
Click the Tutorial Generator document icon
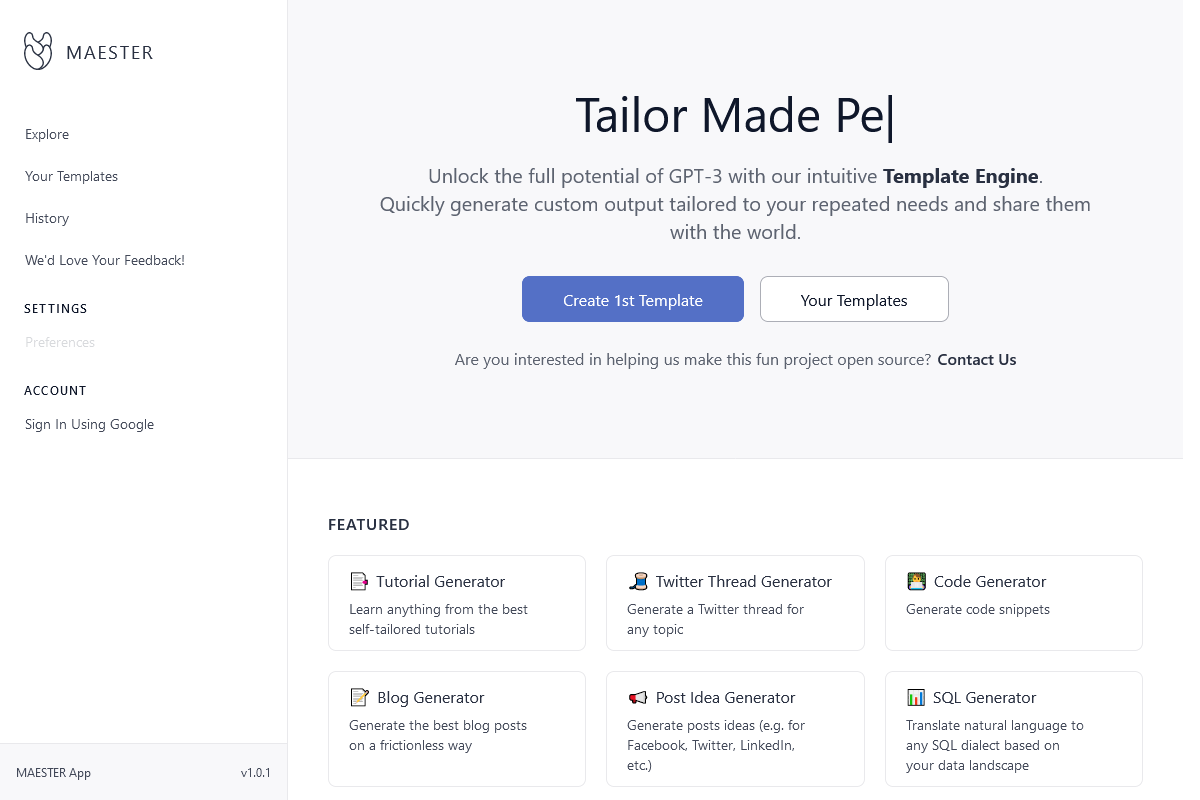point(359,582)
